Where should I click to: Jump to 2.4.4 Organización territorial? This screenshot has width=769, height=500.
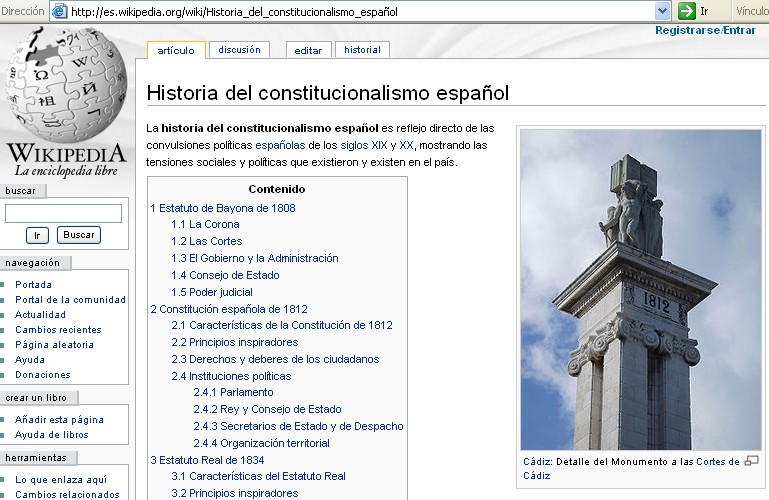(x=261, y=443)
